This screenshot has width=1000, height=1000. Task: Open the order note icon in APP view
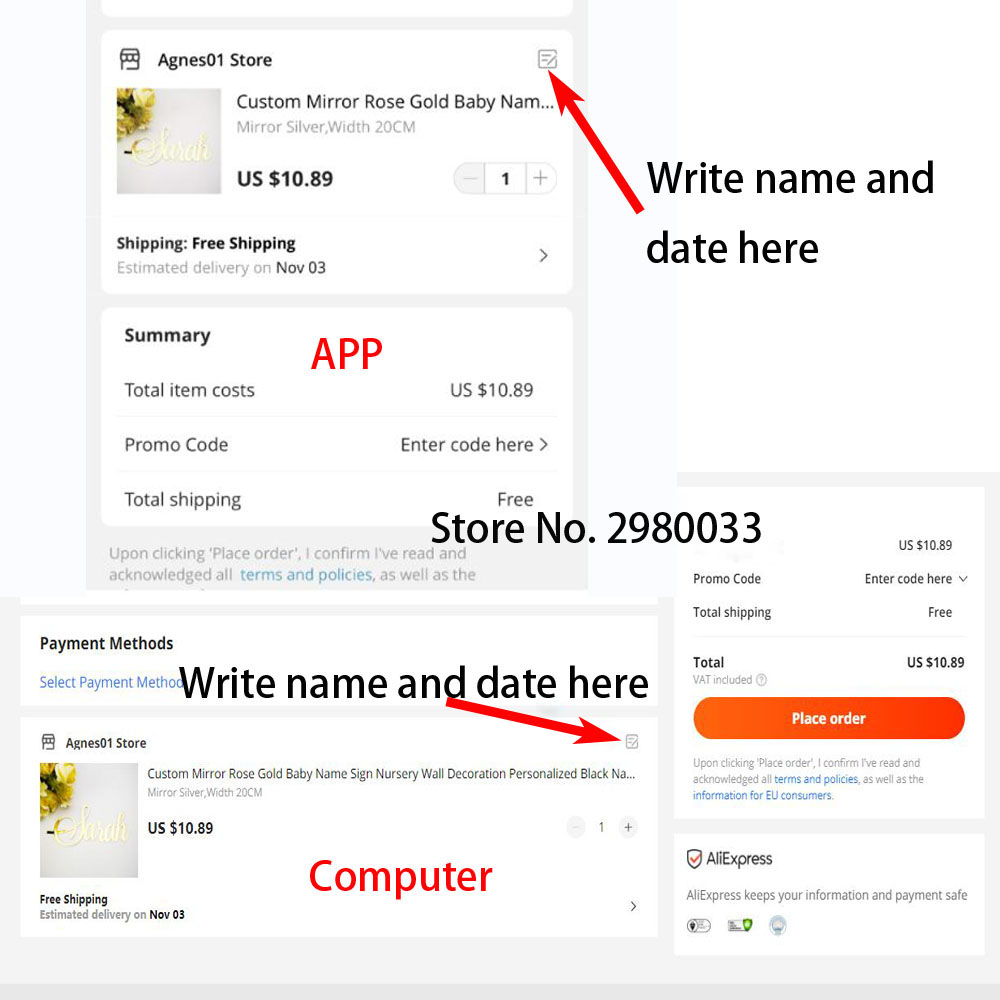click(x=547, y=59)
